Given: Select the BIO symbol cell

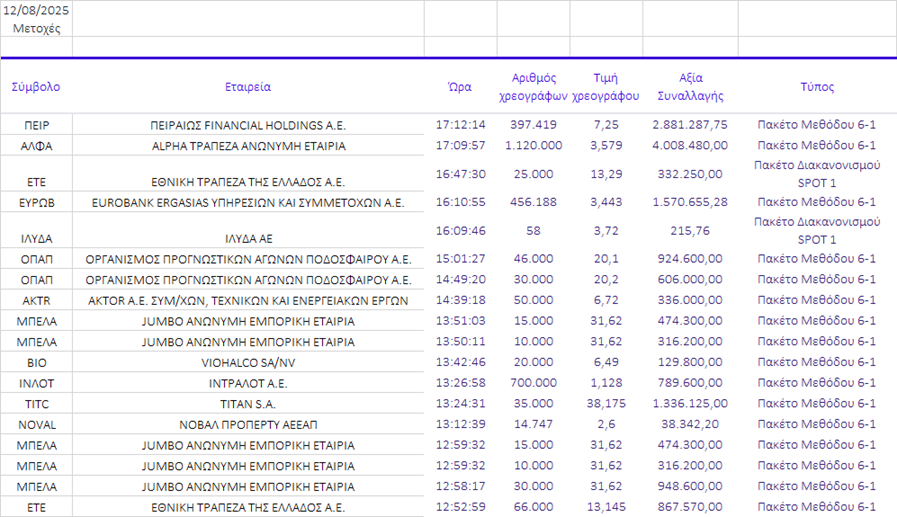Looking at the screenshot, I should pyautogui.click(x=37, y=363).
